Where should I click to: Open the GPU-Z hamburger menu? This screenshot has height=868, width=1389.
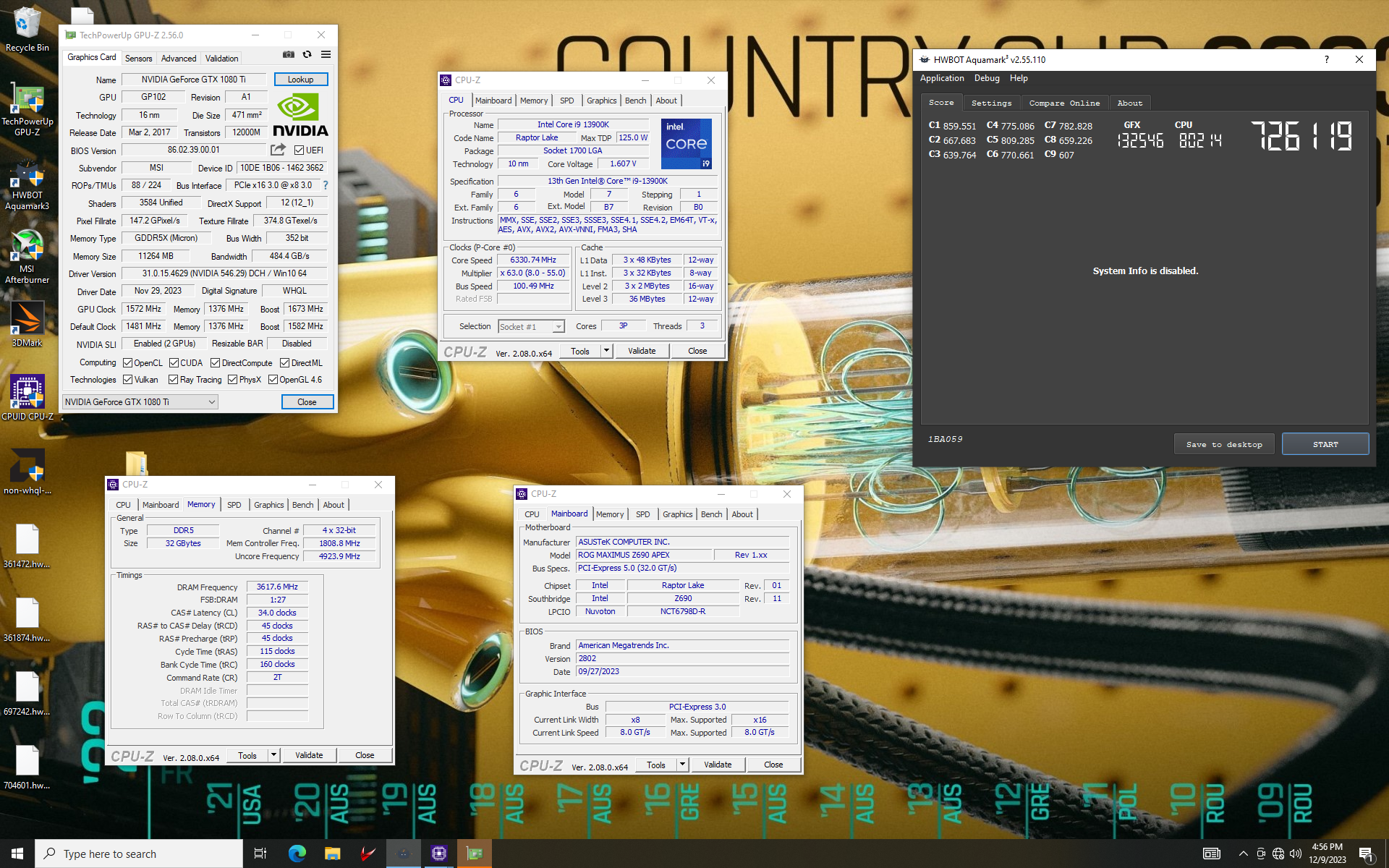pos(326,54)
